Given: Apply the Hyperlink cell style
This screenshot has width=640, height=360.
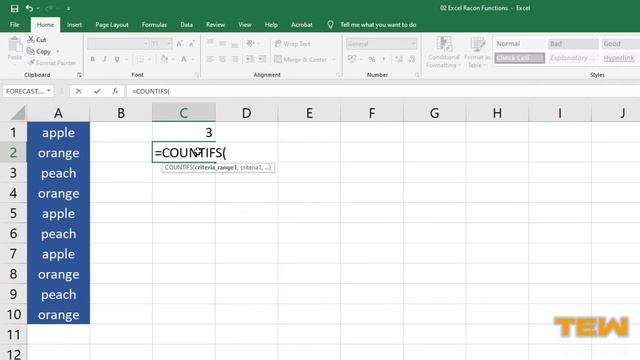Looking at the screenshot, I should [620, 58].
